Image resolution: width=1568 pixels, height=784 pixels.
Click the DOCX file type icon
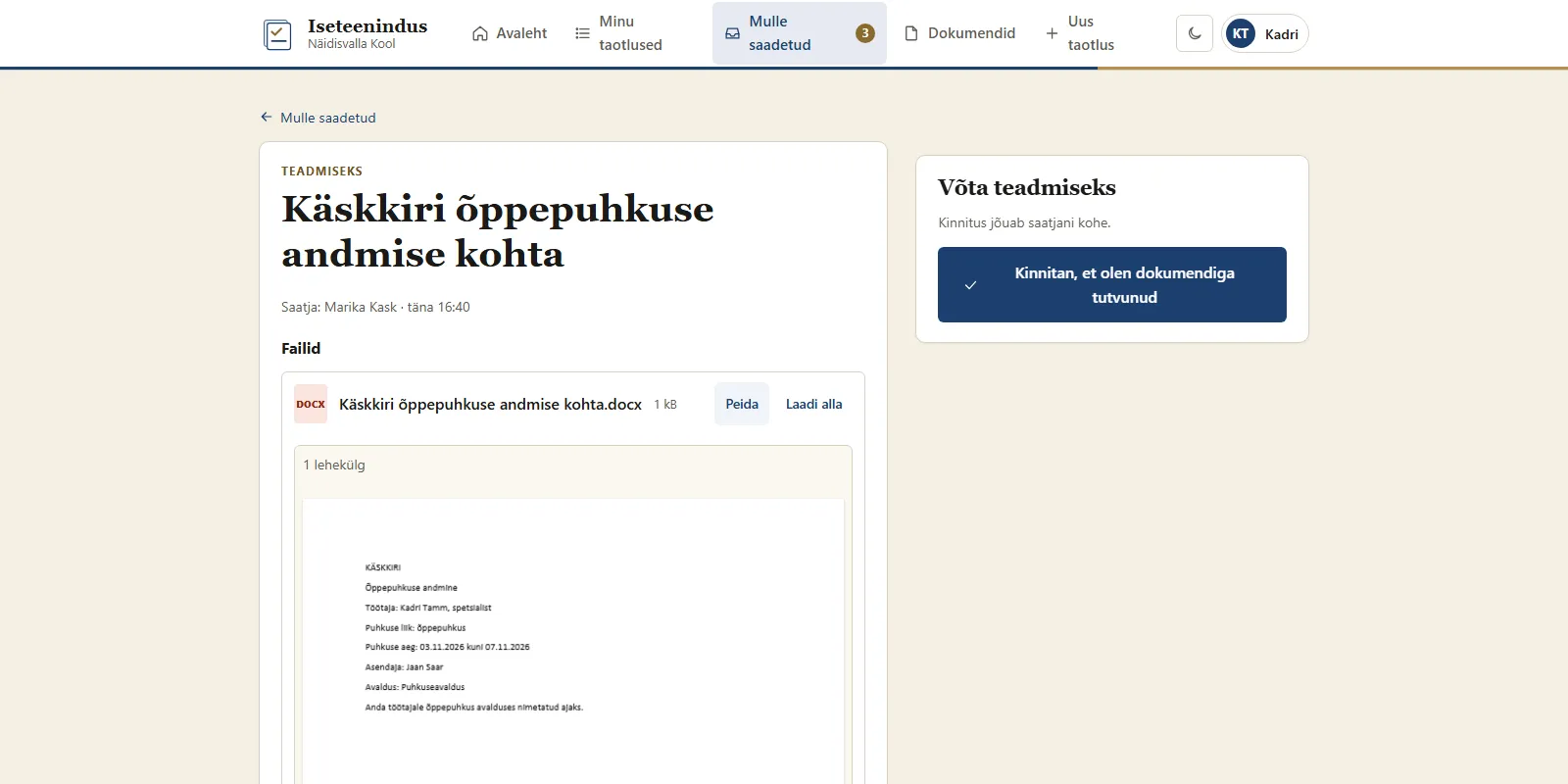pyautogui.click(x=311, y=404)
